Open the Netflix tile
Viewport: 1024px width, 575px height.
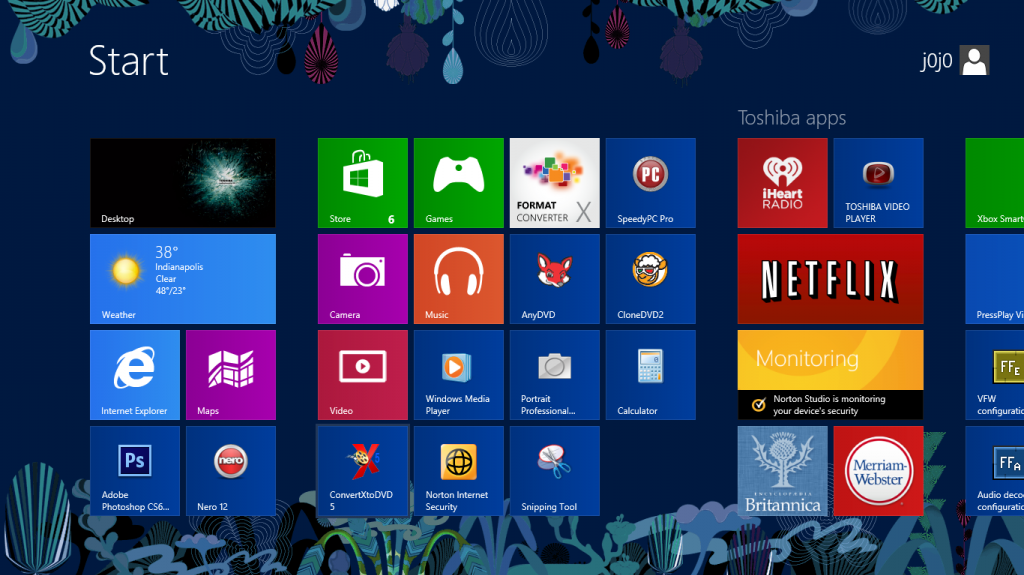[830, 278]
